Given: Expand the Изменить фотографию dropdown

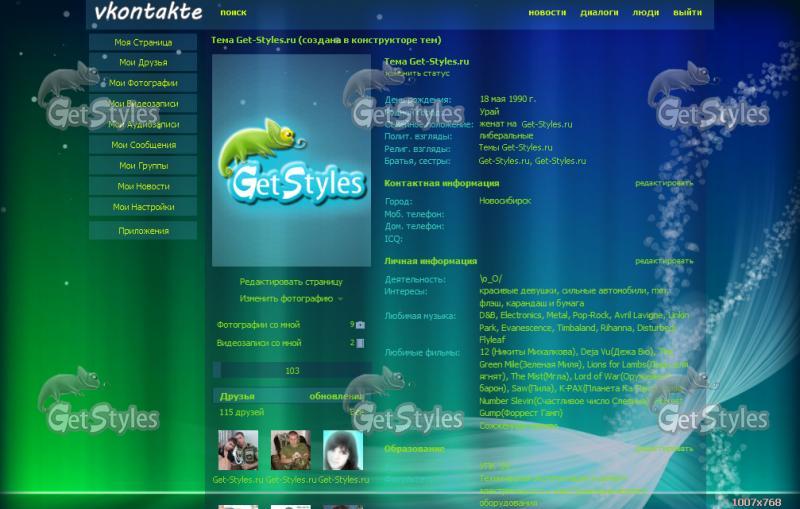Looking at the screenshot, I should (291, 299).
